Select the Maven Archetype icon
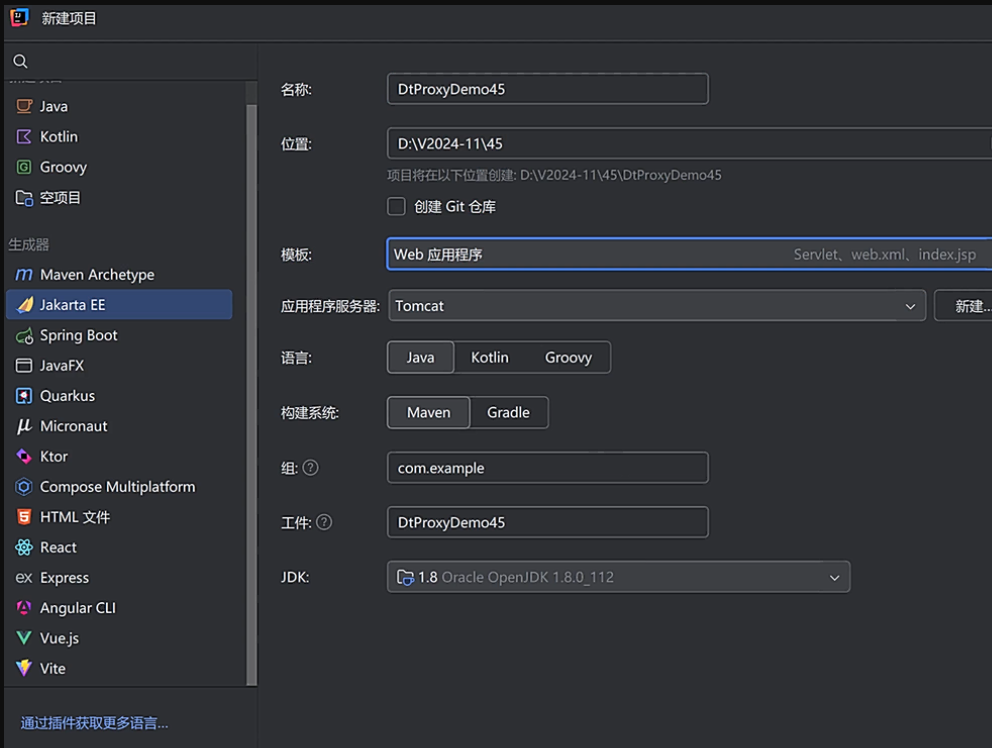Image resolution: width=992 pixels, height=748 pixels. click(24, 275)
